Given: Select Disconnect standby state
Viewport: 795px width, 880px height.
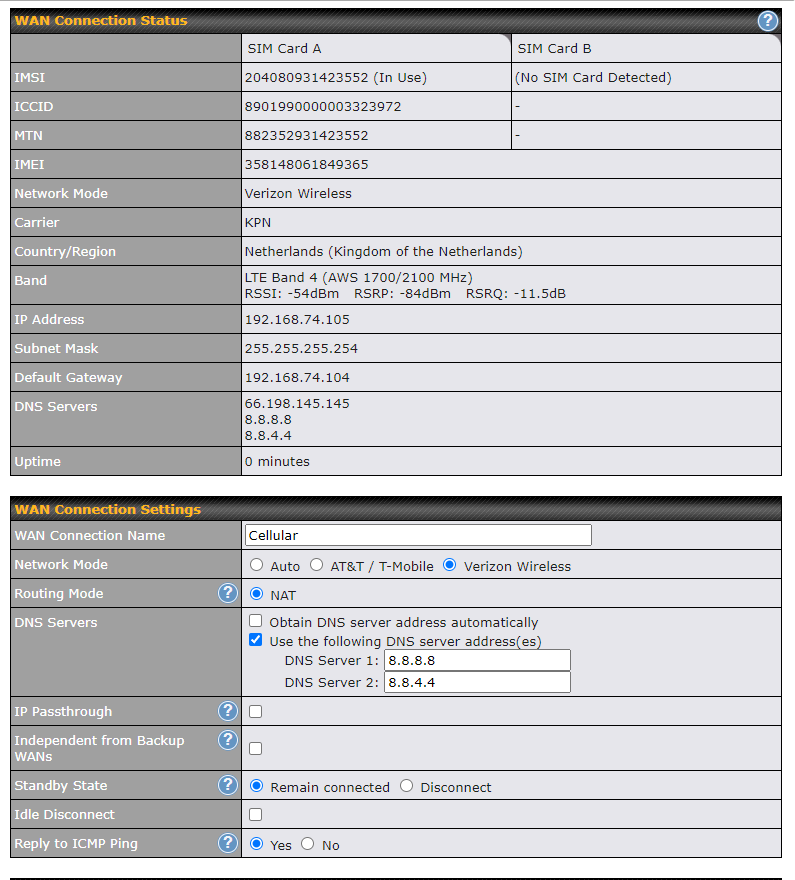Looking at the screenshot, I should [406, 786].
